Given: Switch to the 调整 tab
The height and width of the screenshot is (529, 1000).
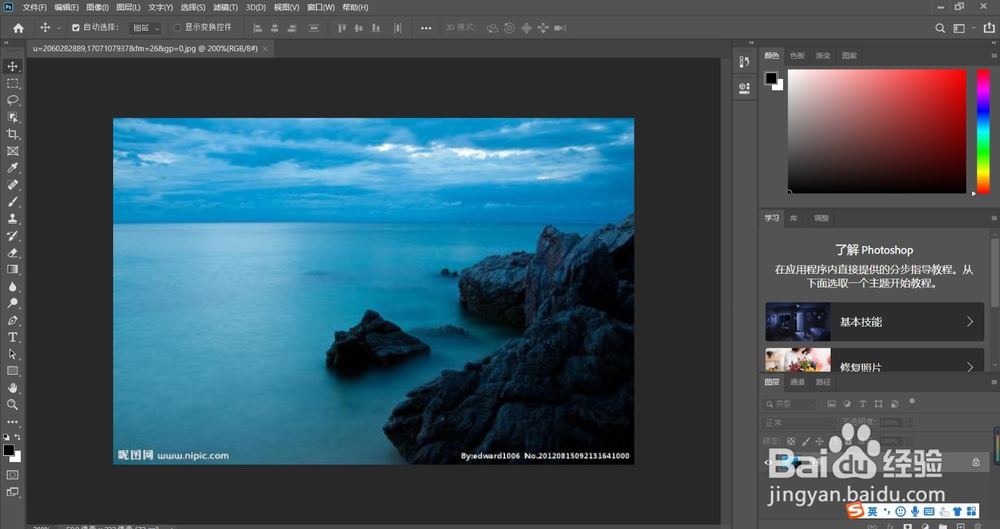Looking at the screenshot, I should 821,218.
